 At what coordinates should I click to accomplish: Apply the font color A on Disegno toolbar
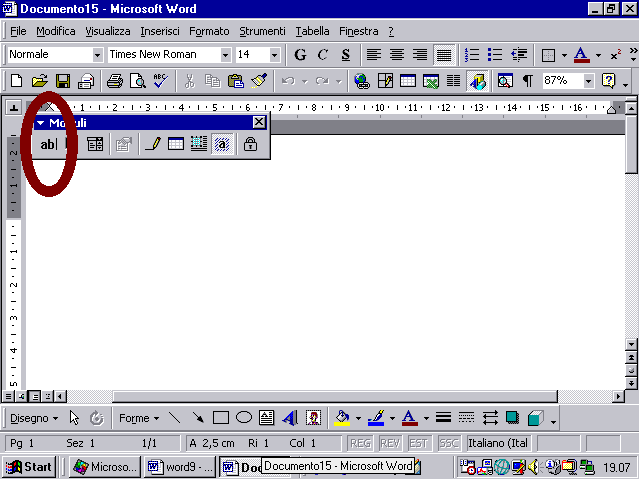[x=410, y=418]
